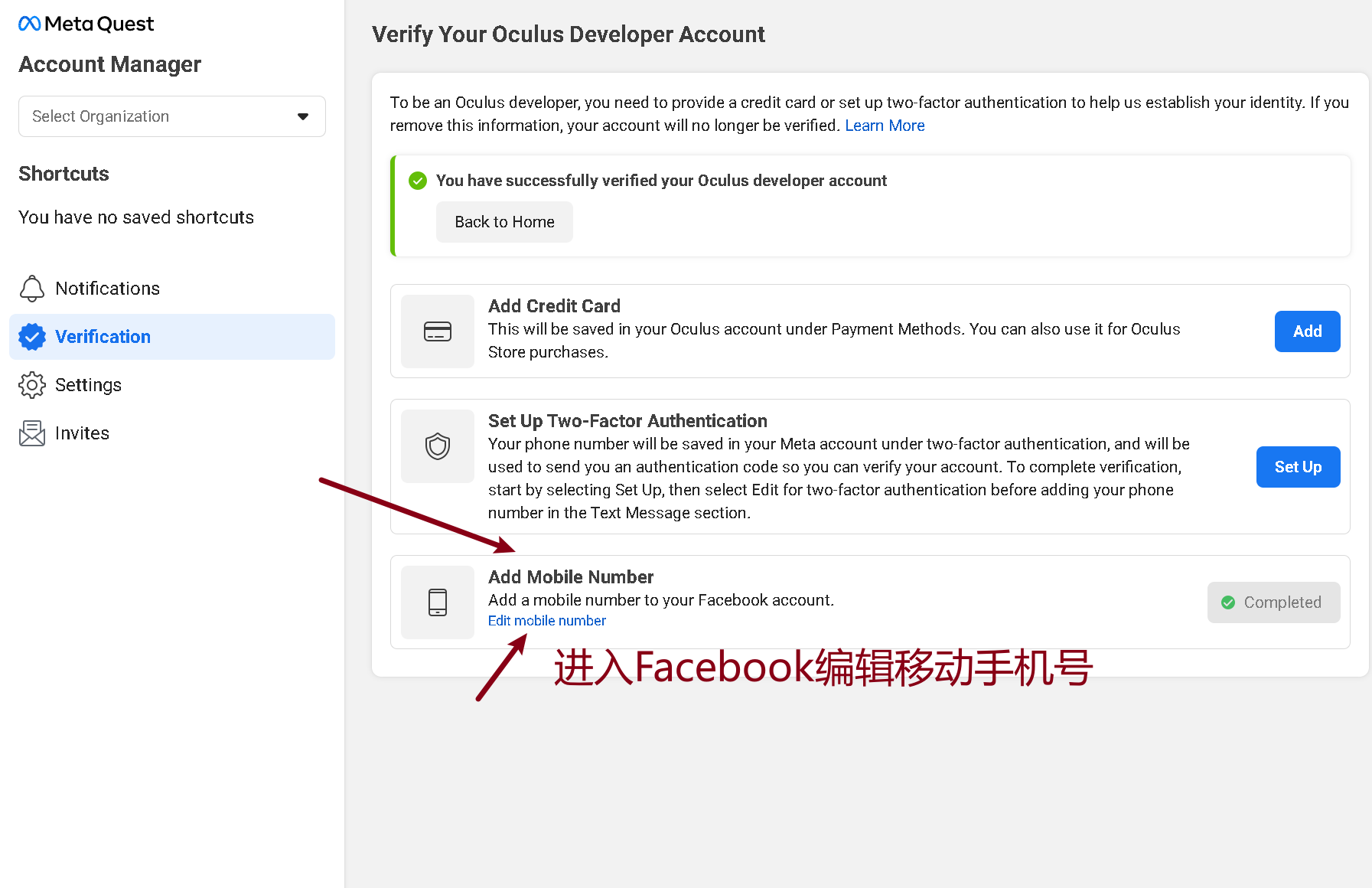Select Verification in the sidebar

click(172, 337)
